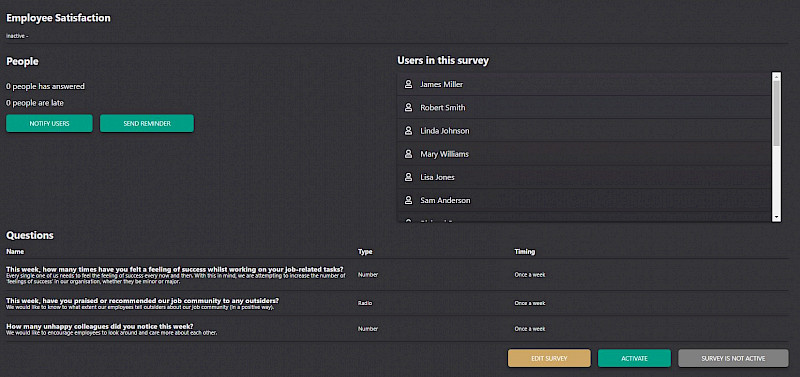
Task: Click the praised or recommended community question
Action: coord(142,300)
